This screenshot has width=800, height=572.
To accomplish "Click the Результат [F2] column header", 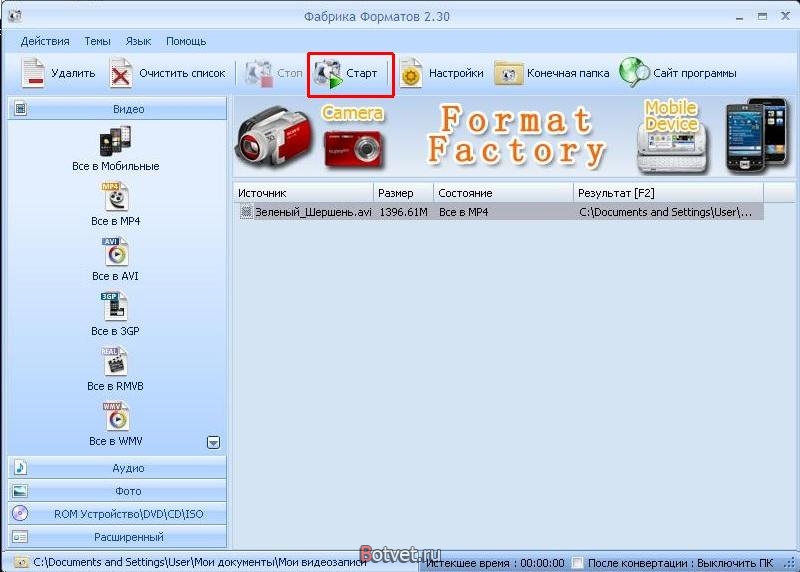I will [669, 193].
